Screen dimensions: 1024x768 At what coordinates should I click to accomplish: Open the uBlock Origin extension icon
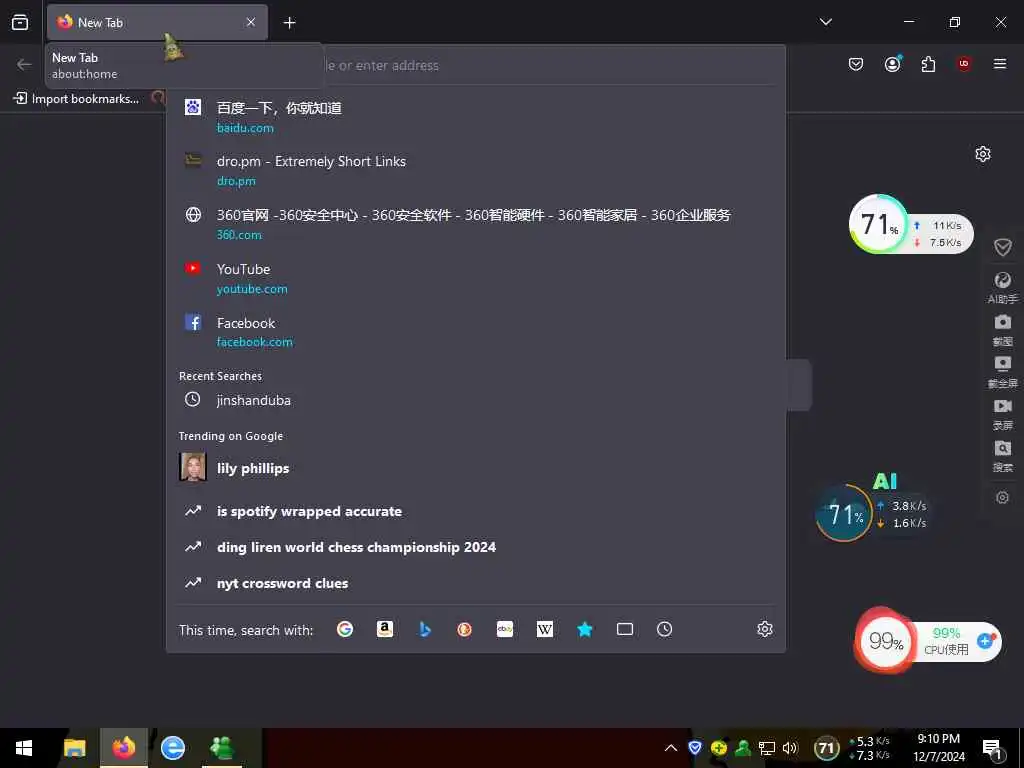(964, 63)
